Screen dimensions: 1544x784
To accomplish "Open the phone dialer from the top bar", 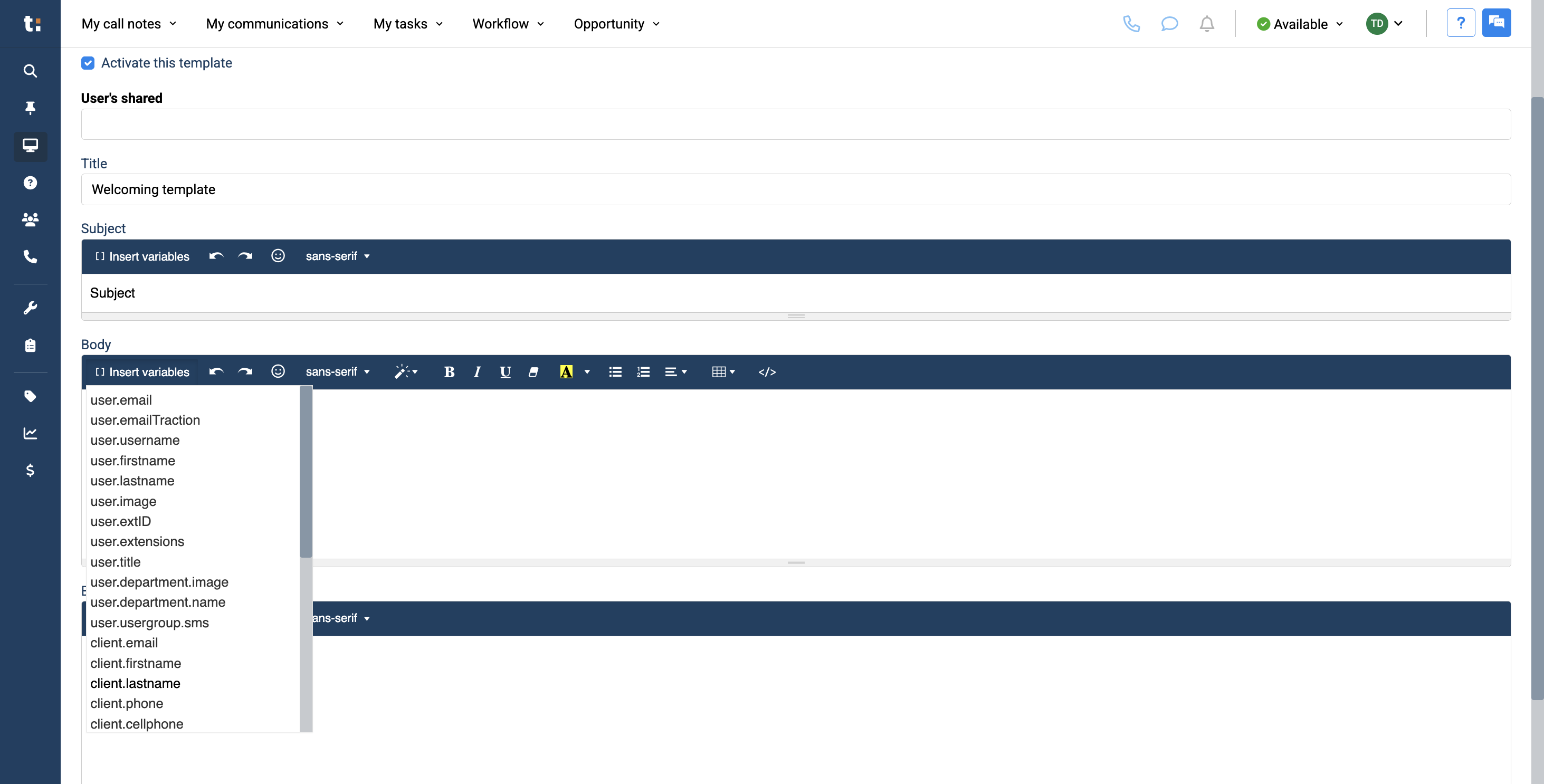I will (1132, 24).
